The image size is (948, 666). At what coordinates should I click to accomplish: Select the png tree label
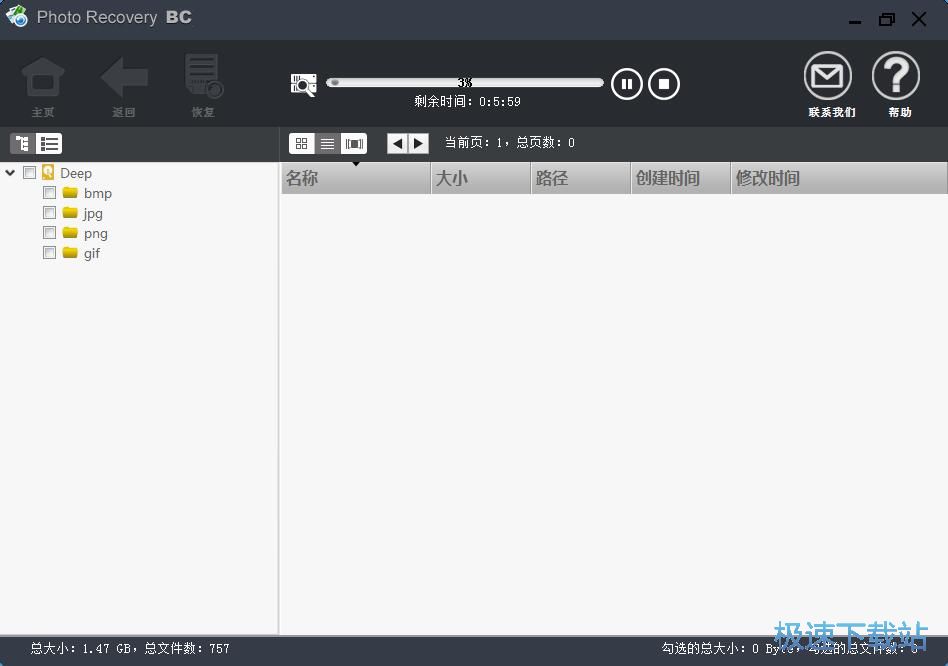pyautogui.click(x=96, y=233)
